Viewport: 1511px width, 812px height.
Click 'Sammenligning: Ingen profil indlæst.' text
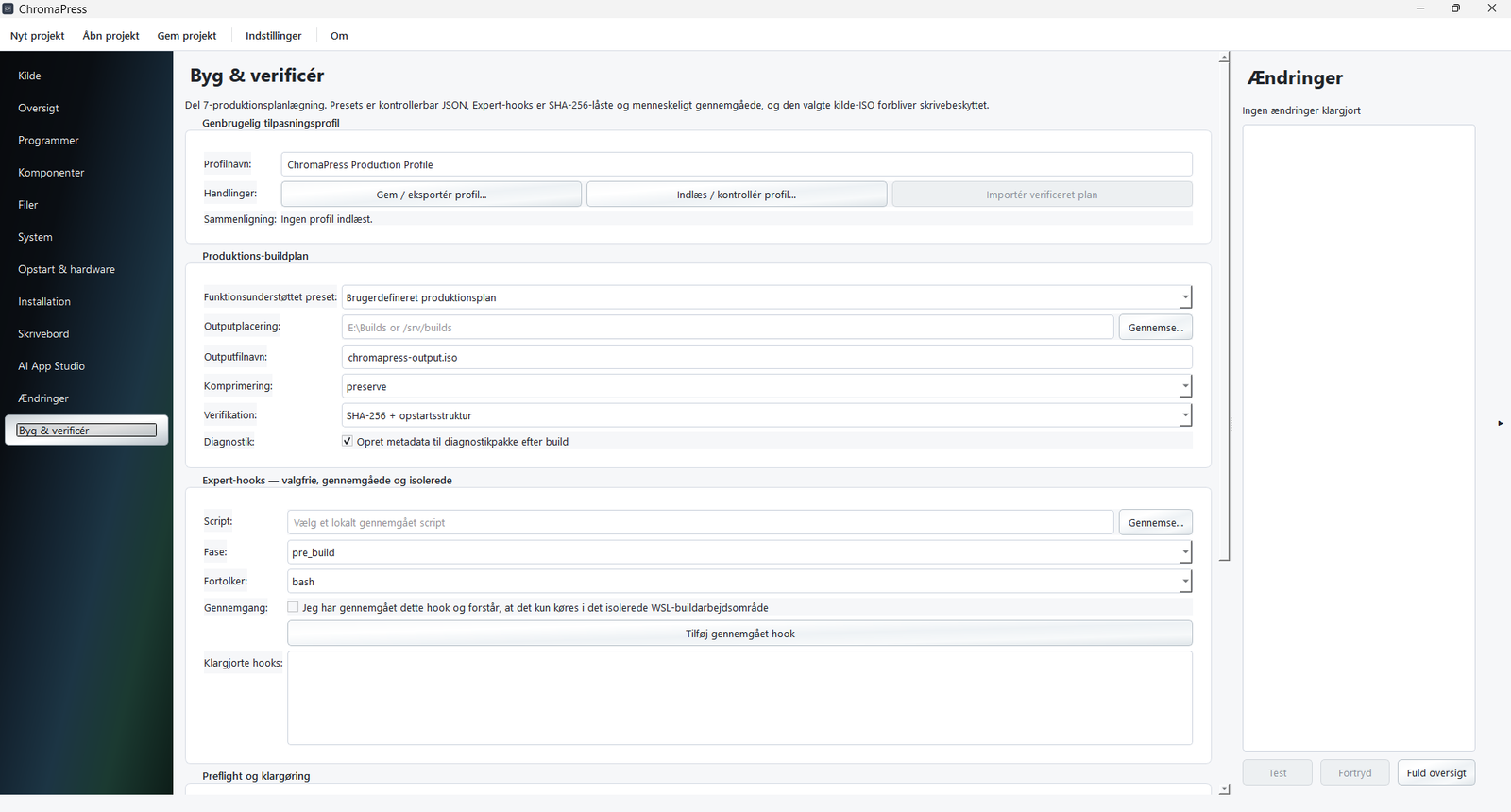pos(288,219)
